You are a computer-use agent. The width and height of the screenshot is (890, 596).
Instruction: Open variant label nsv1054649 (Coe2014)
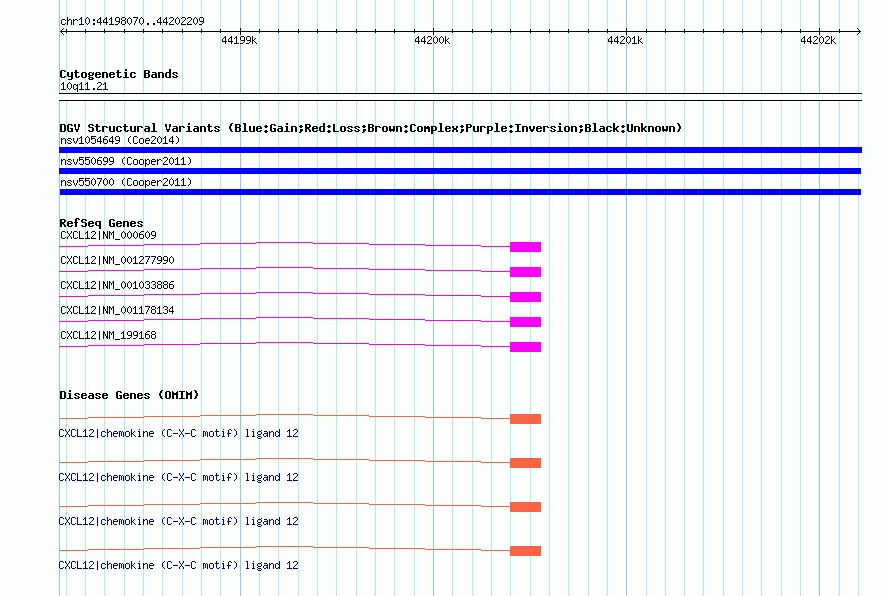(120, 140)
